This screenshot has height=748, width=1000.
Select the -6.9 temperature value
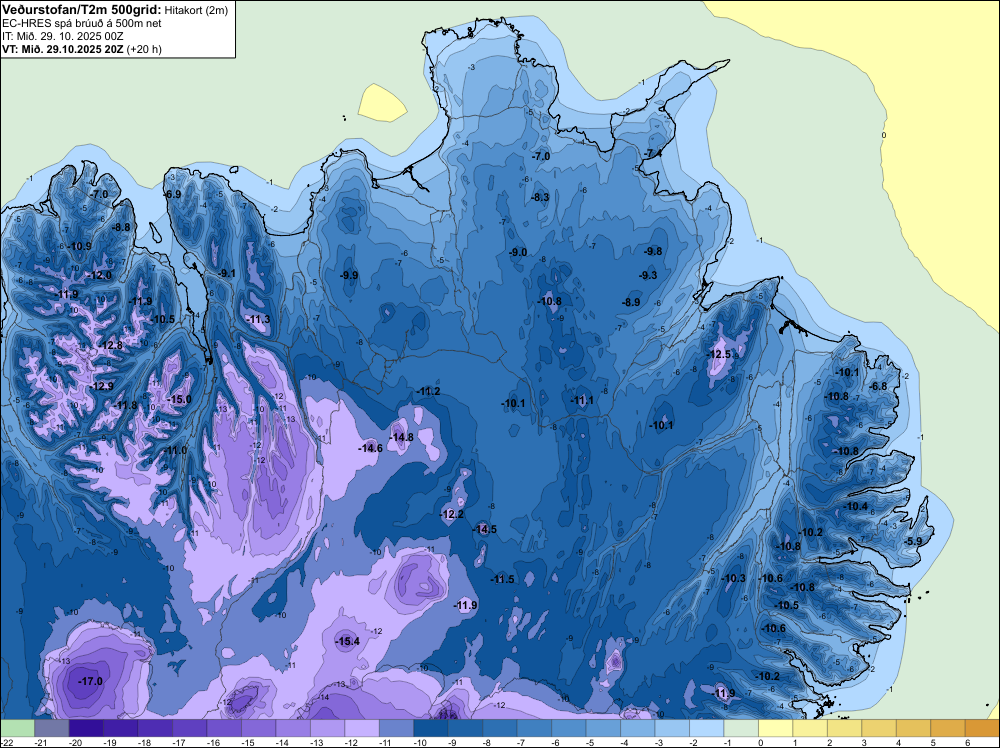pyautogui.click(x=172, y=194)
